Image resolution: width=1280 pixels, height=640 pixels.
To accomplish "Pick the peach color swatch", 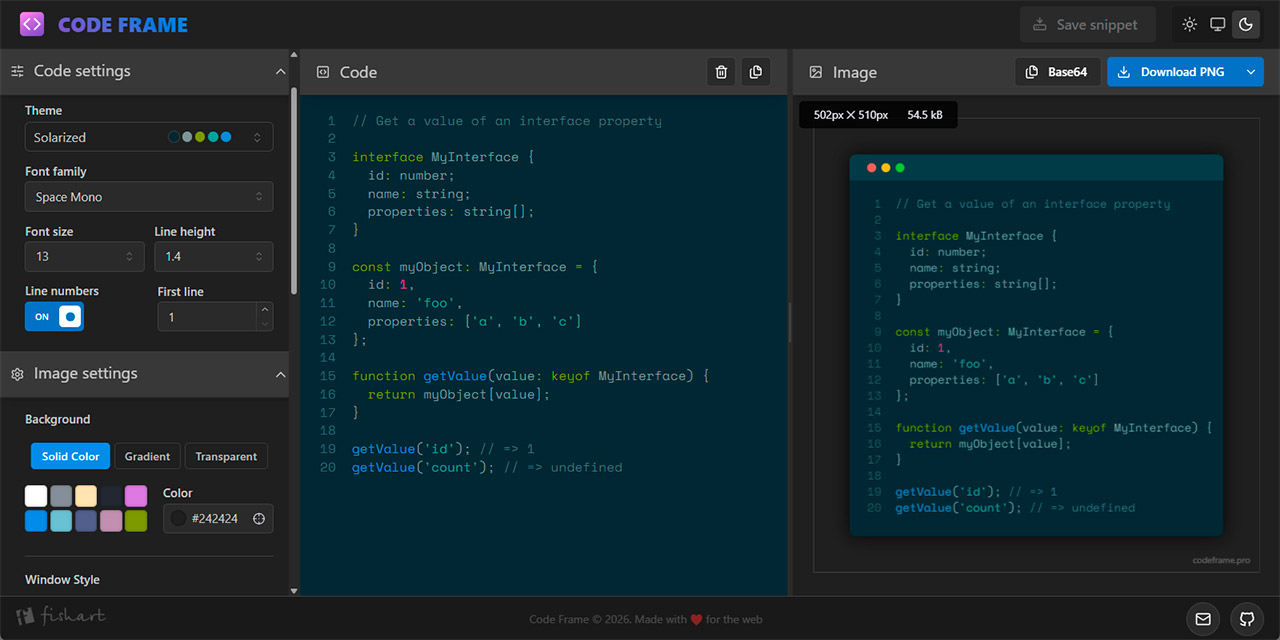I will click(86, 496).
